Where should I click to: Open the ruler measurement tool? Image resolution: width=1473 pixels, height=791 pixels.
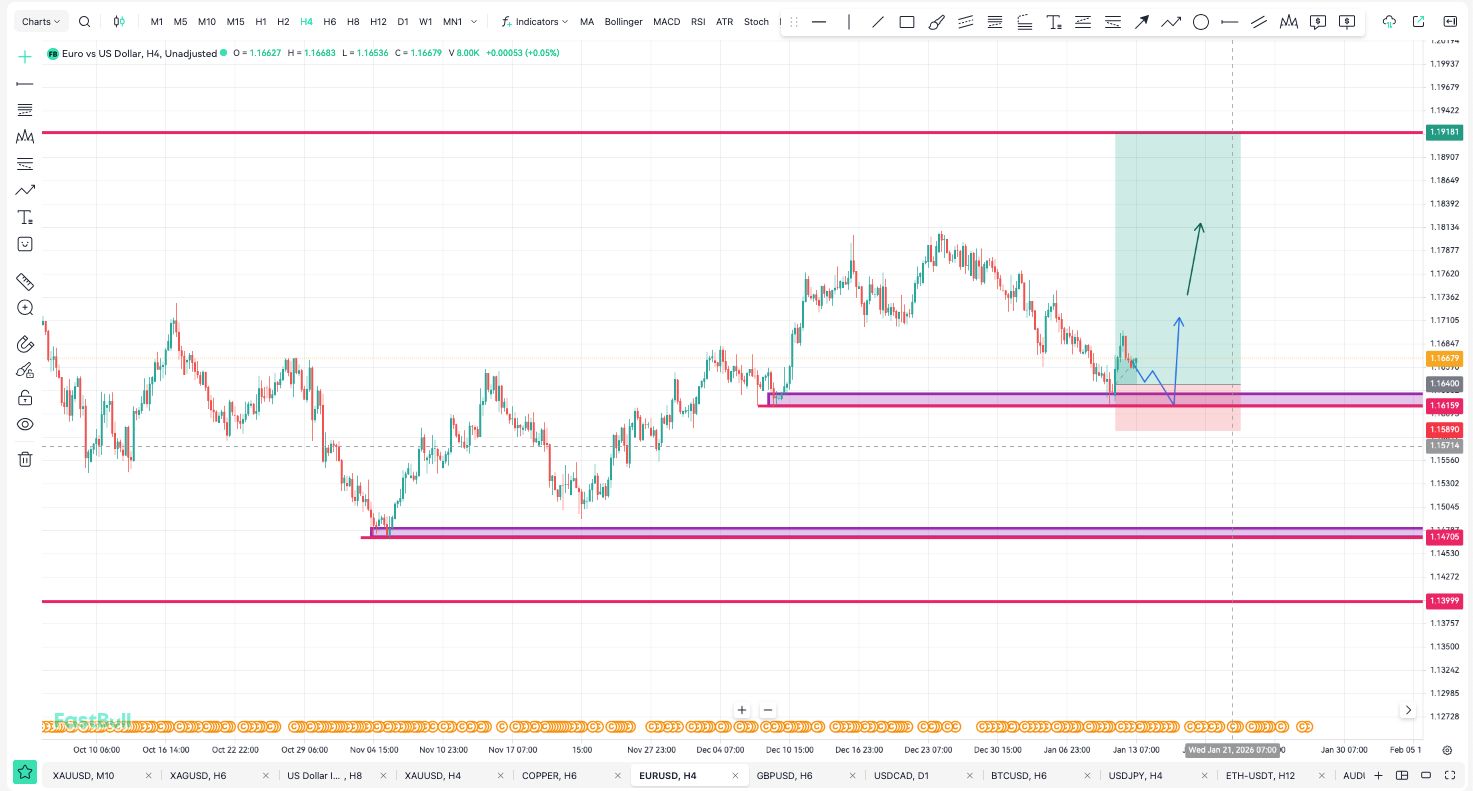[25, 282]
